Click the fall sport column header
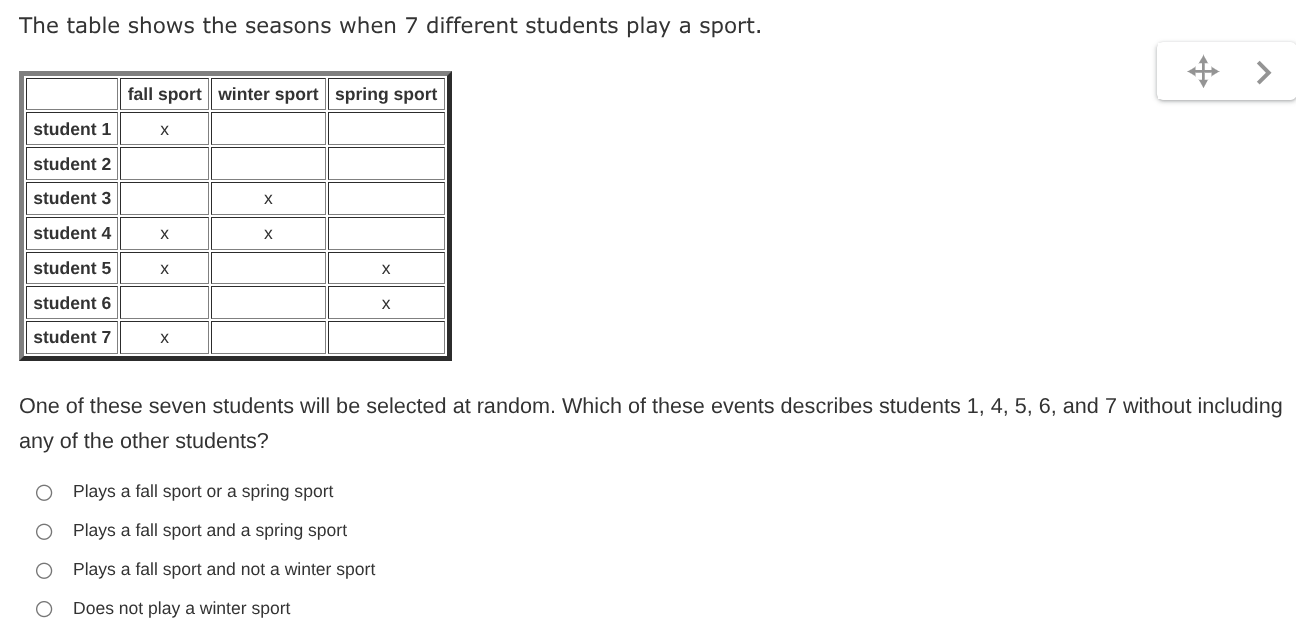1296x633 pixels. point(164,94)
